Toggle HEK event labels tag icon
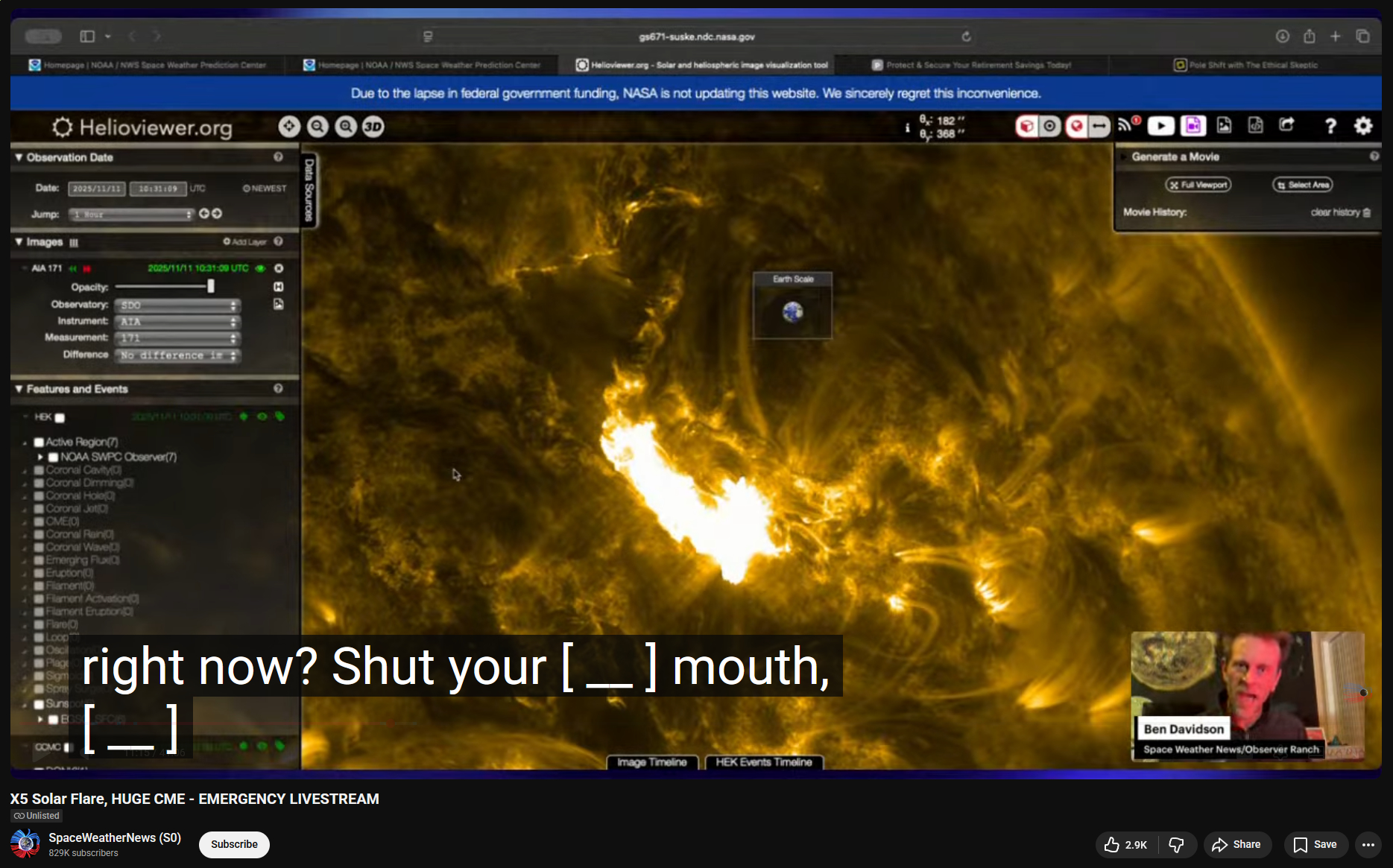This screenshot has height=868, width=1393. coord(279,416)
